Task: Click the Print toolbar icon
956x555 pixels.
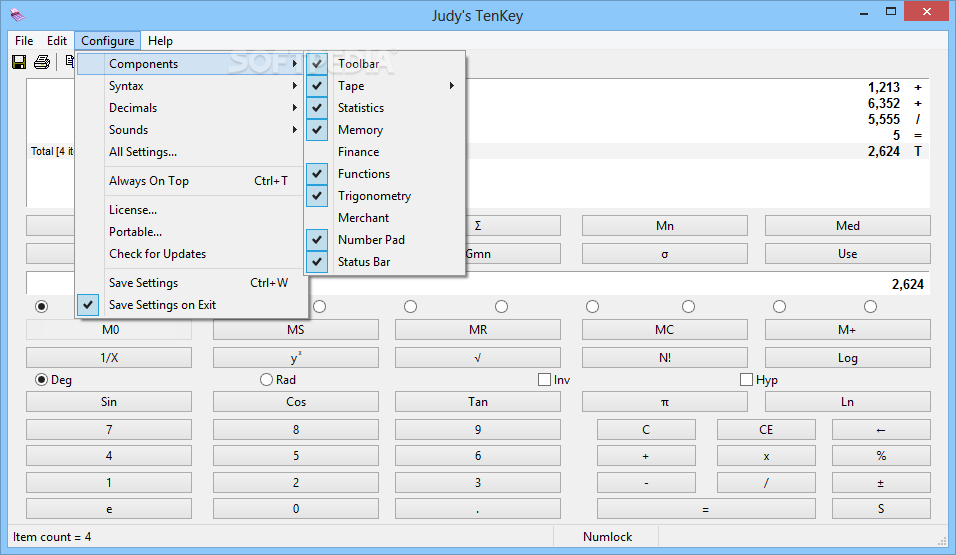Action: tap(42, 62)
